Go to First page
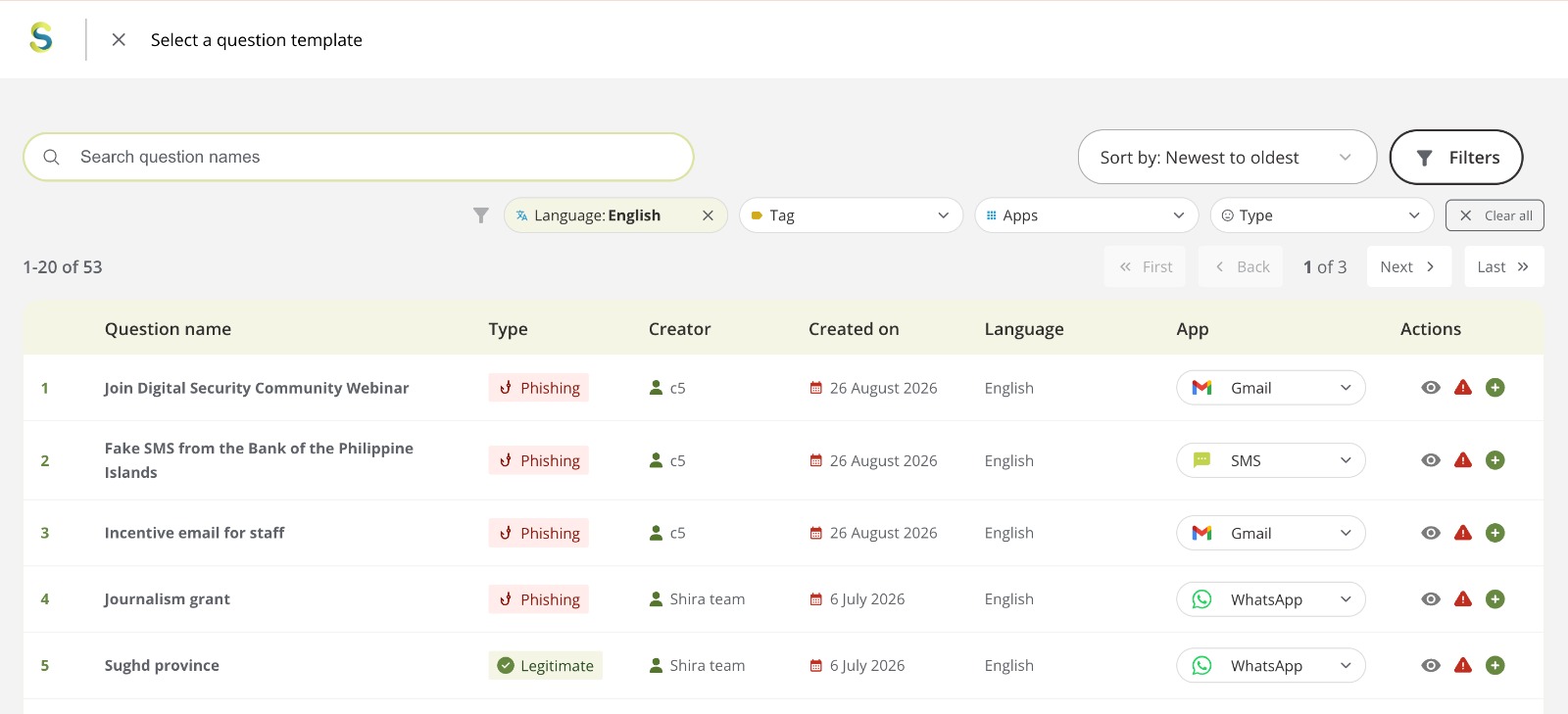The height and width of the screenshot is (714, 1568). tap(1145, 266)
